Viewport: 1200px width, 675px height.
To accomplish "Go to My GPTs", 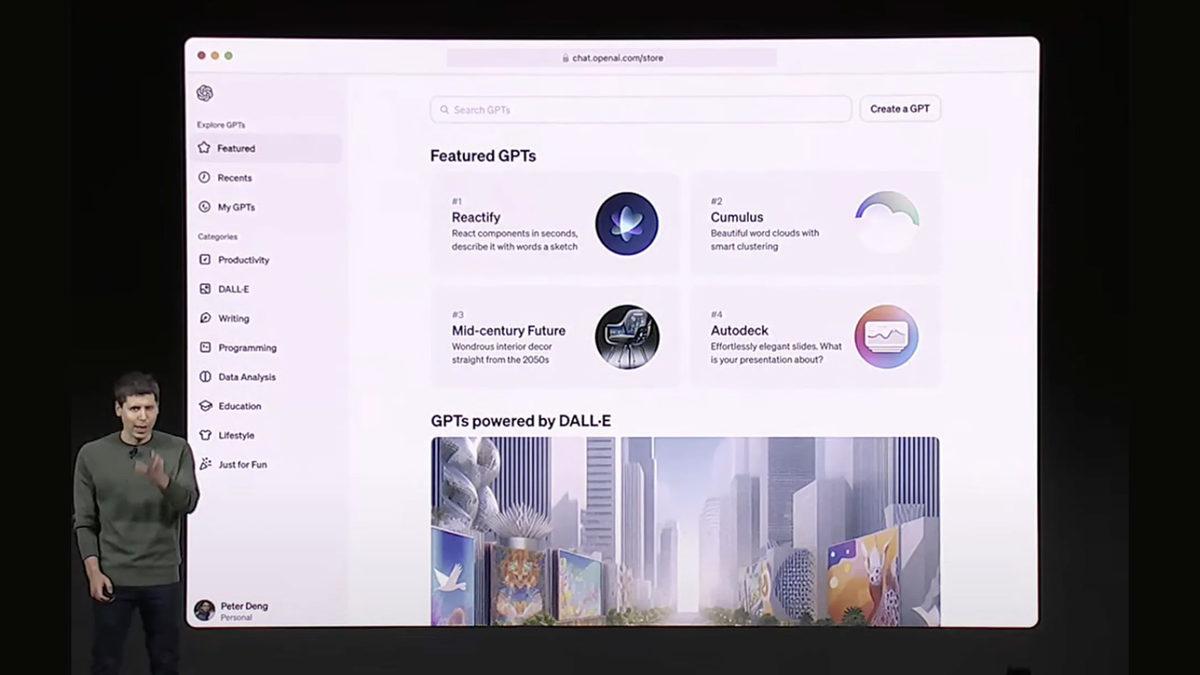I will pos(236,207).
